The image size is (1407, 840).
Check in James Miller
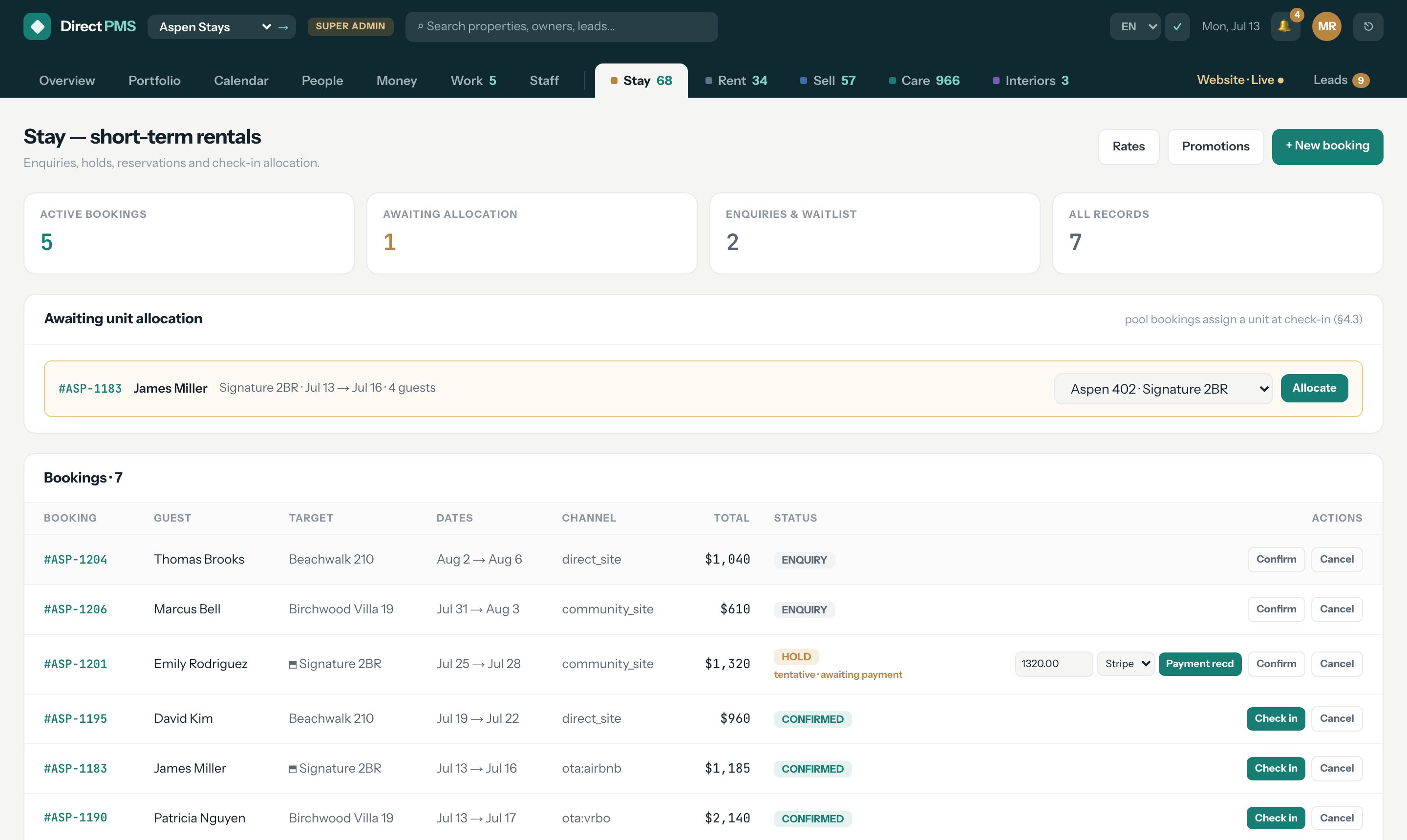pos(1275,768)
